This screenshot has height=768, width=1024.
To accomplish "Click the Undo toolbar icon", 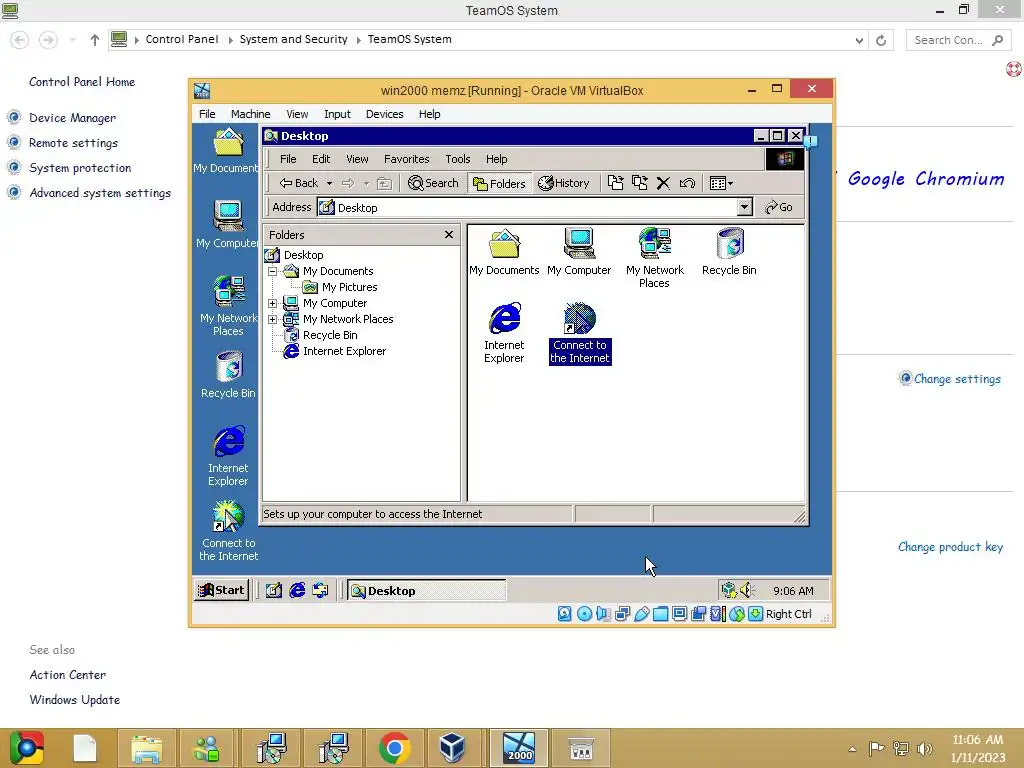I will click(687, 184).
